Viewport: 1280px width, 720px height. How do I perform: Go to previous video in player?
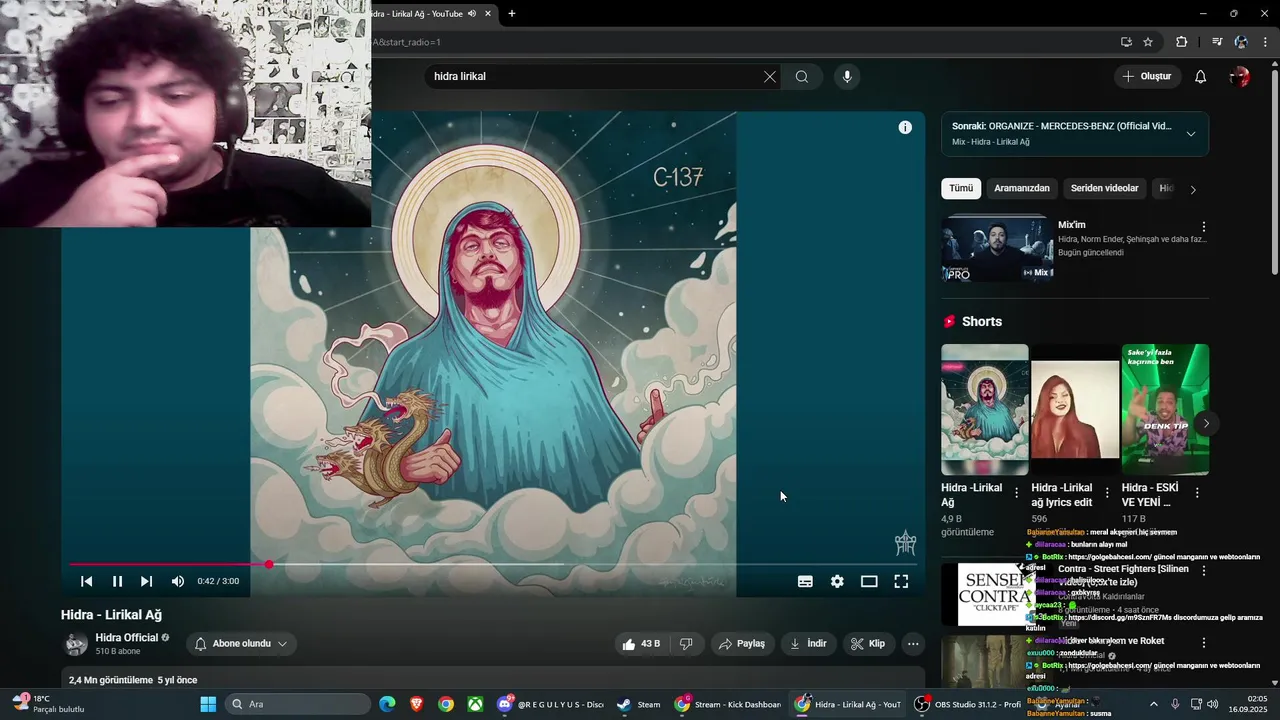point(87,581)
